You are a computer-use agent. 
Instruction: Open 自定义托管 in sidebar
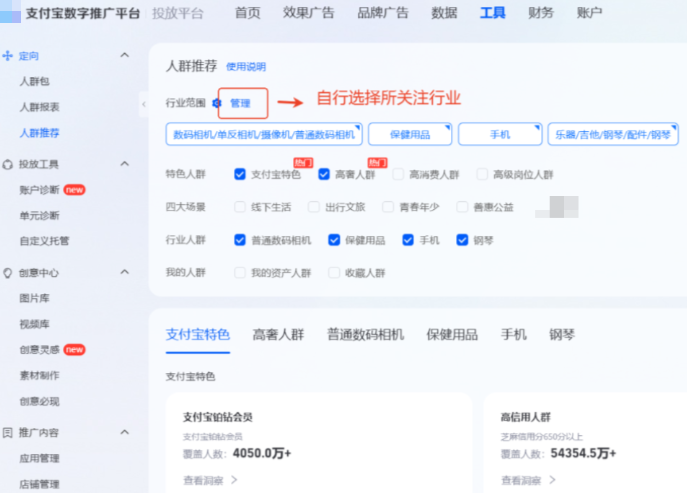coord(44,241)
